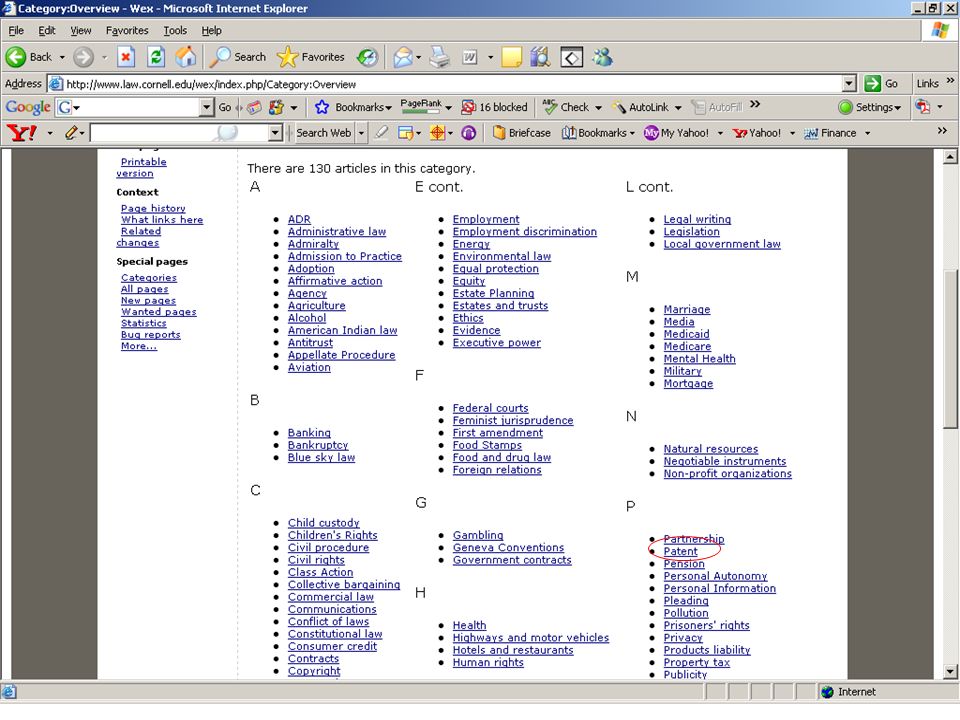The width and height of the screenshot is (960, 720).
Task: Open the Patent article link
Action: (x=680, y=551)
